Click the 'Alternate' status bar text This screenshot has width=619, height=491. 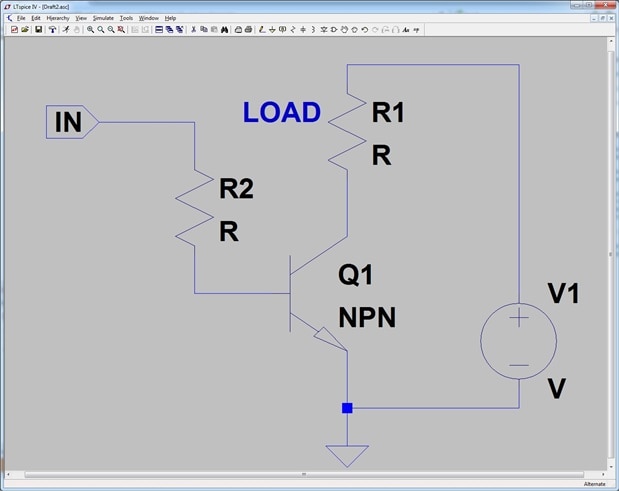pyautogui.click(x=594, y=484)
